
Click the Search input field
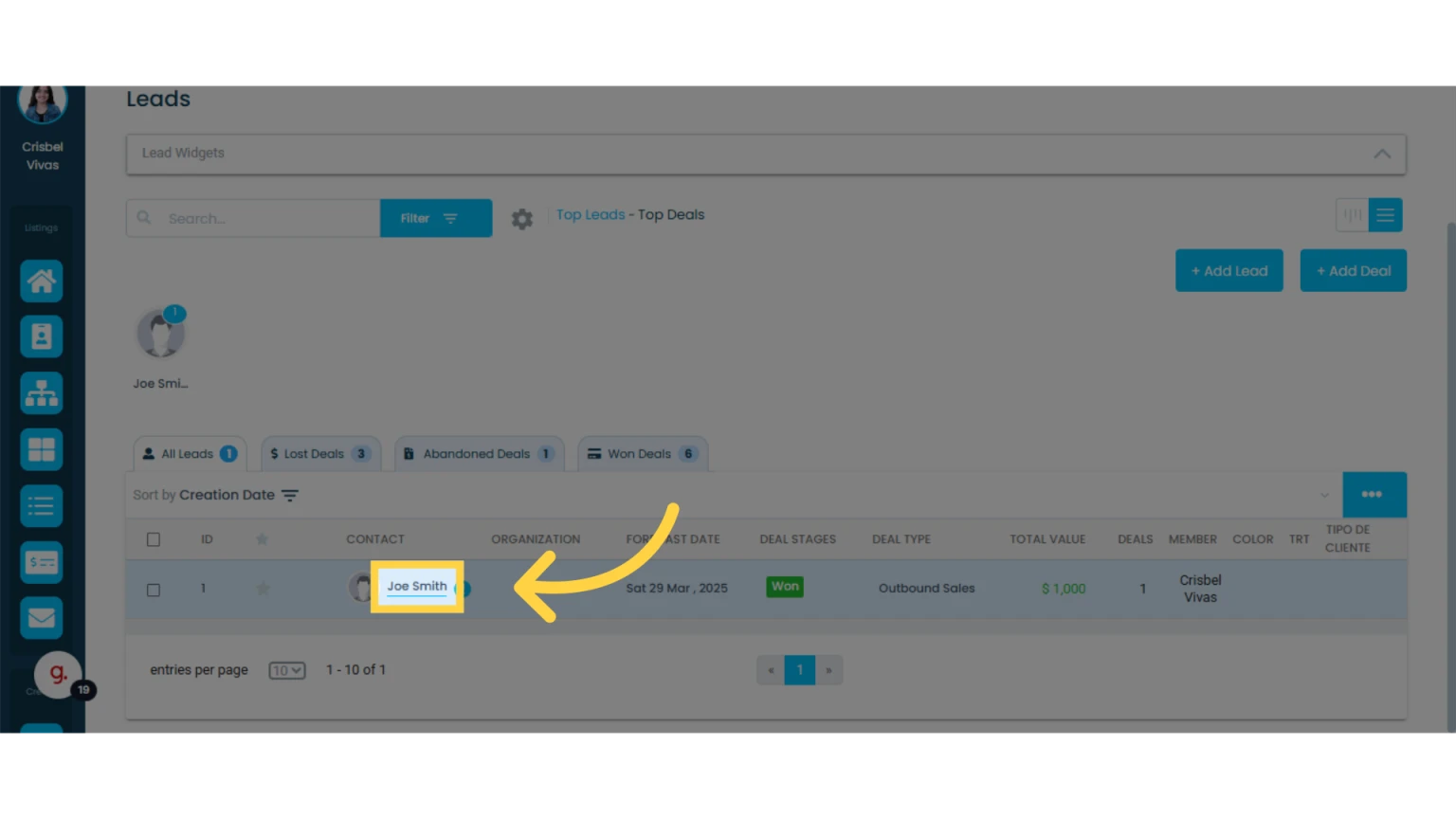pyautogui.click(x=253, y=218)
